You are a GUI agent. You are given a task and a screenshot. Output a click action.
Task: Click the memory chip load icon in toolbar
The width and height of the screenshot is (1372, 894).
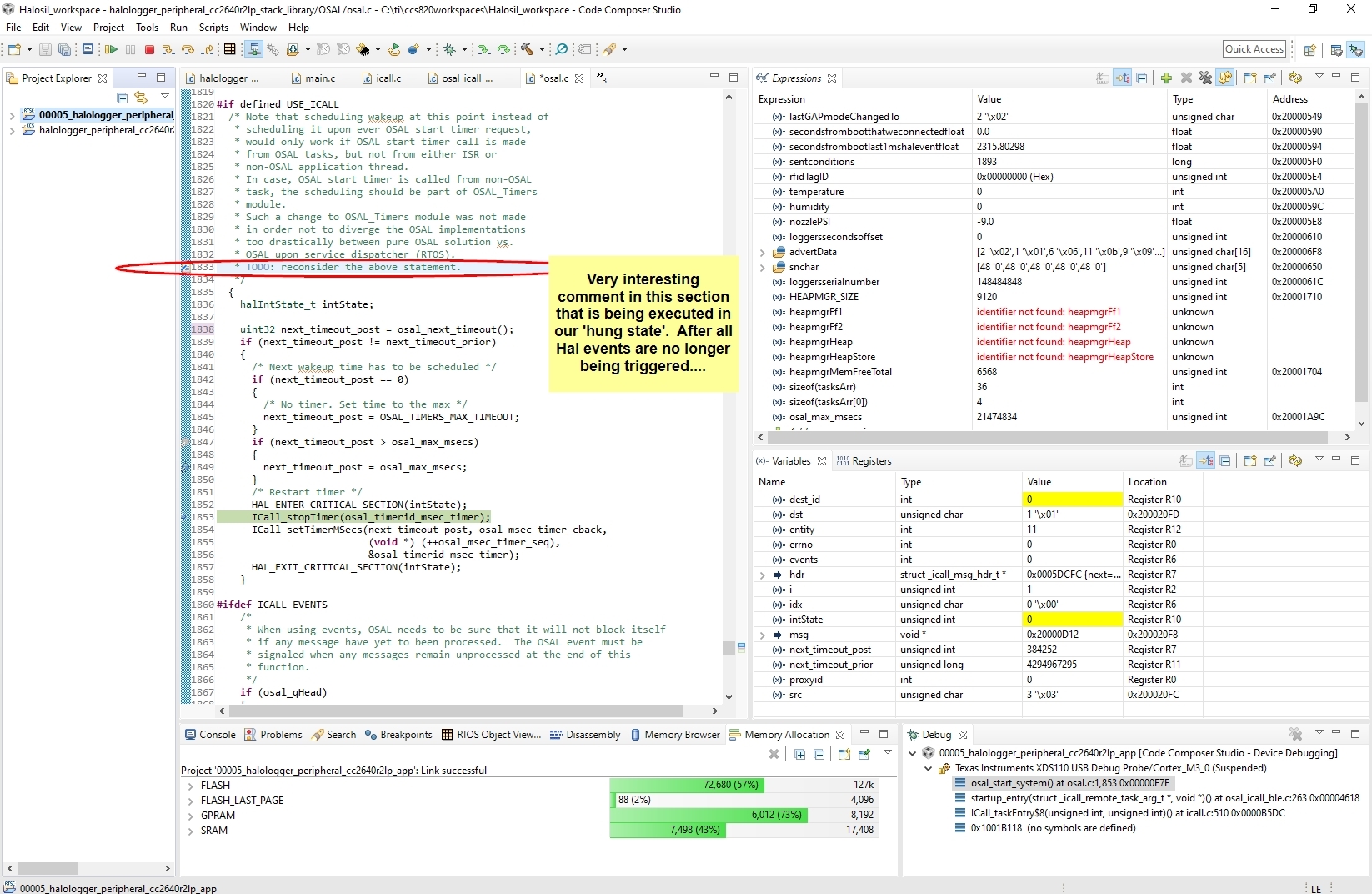pyautogui.click(x=363, y=50)
